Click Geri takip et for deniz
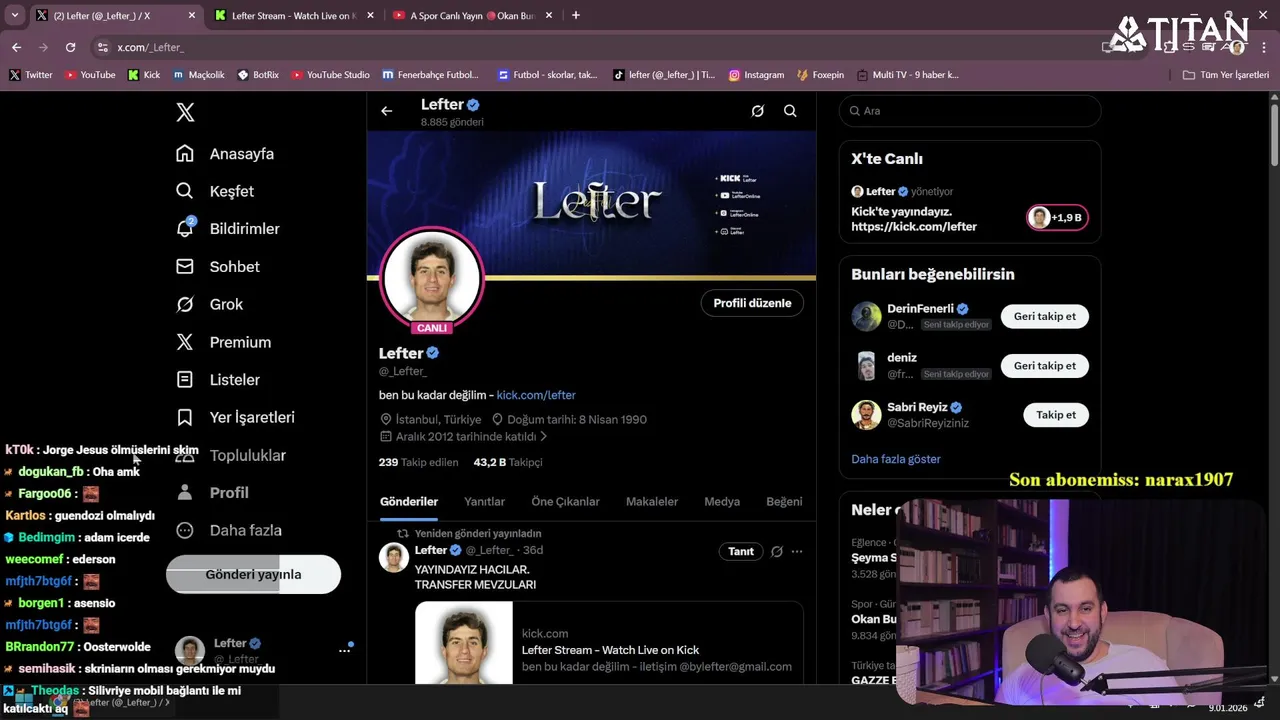The width and height of the screenshot is (1280, 720). click(1044, 366)
